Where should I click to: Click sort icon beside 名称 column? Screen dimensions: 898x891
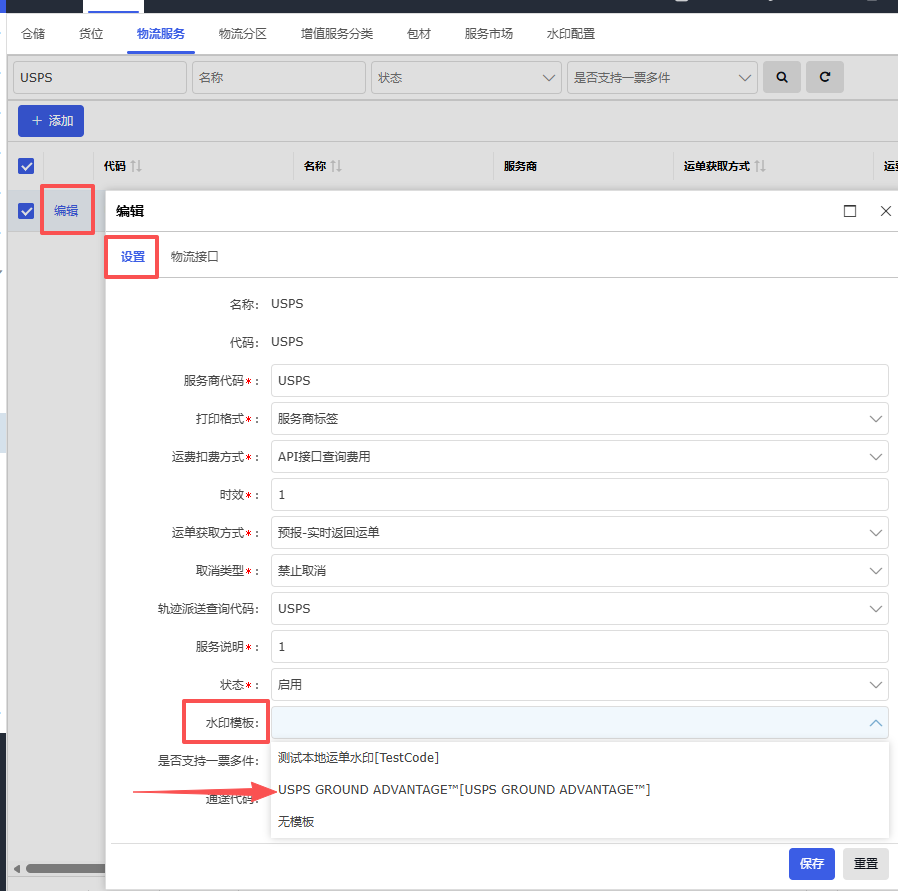coord(337,166)
